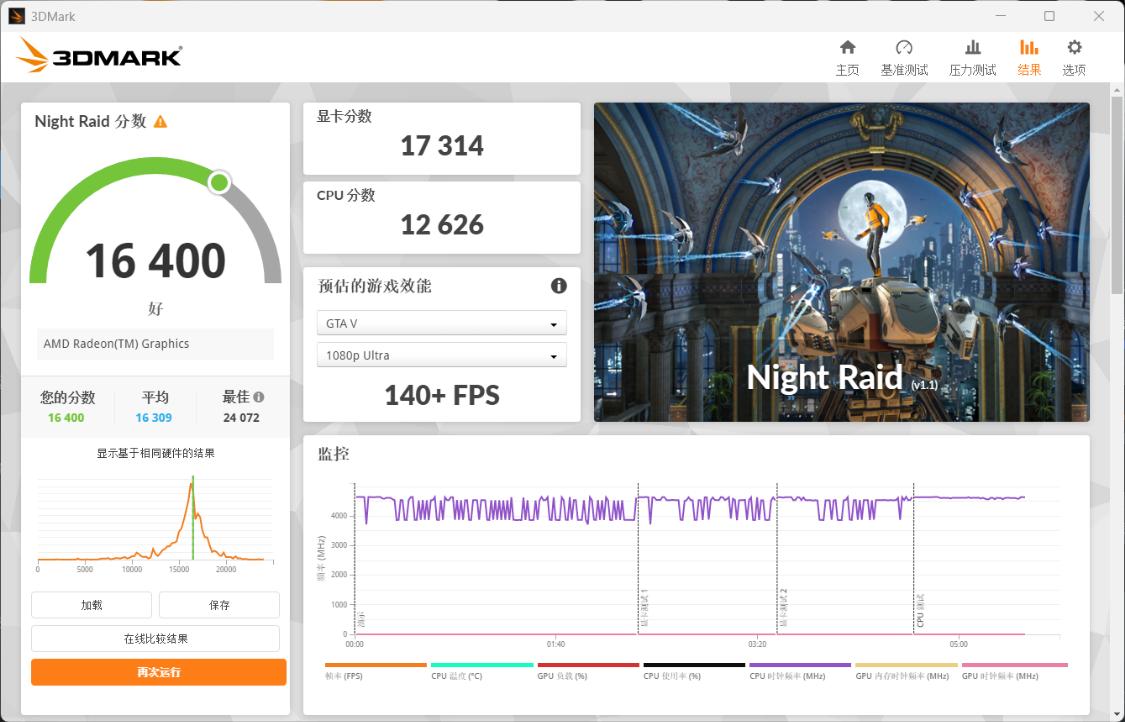Click the Night Raid 分数 heading
The width and height of the screenshot is (1125, 722).
[90, 121]
